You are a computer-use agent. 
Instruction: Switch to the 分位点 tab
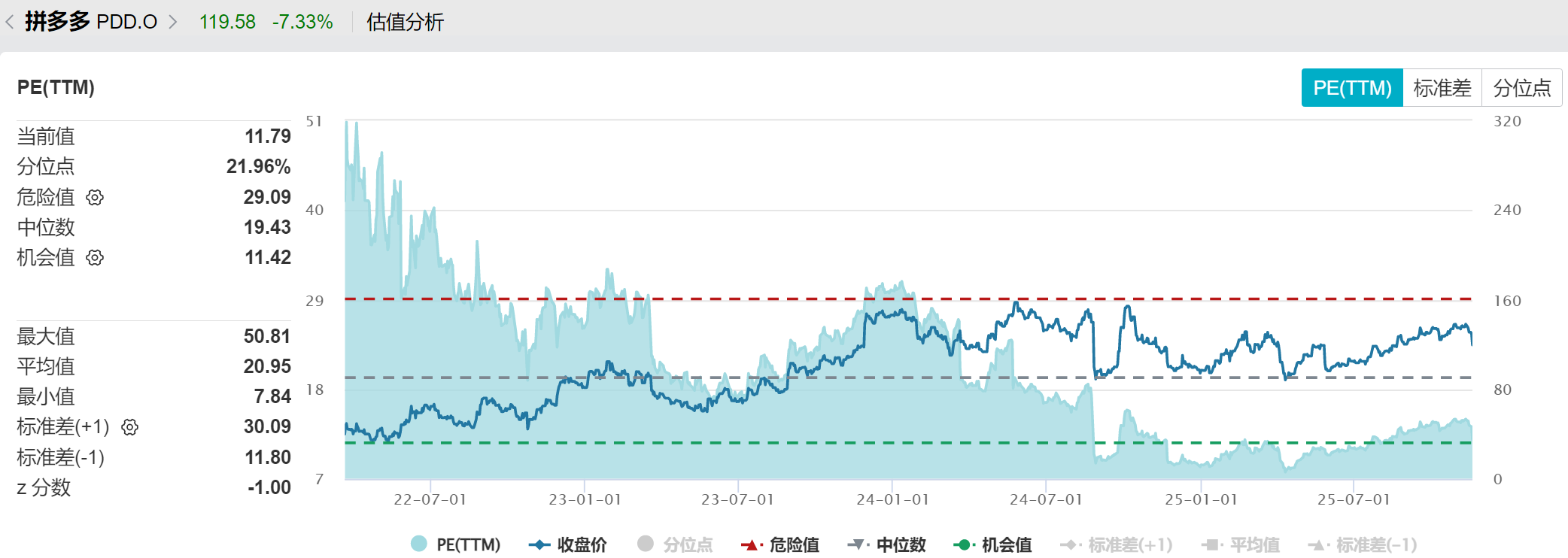[x=1521, y=88]
